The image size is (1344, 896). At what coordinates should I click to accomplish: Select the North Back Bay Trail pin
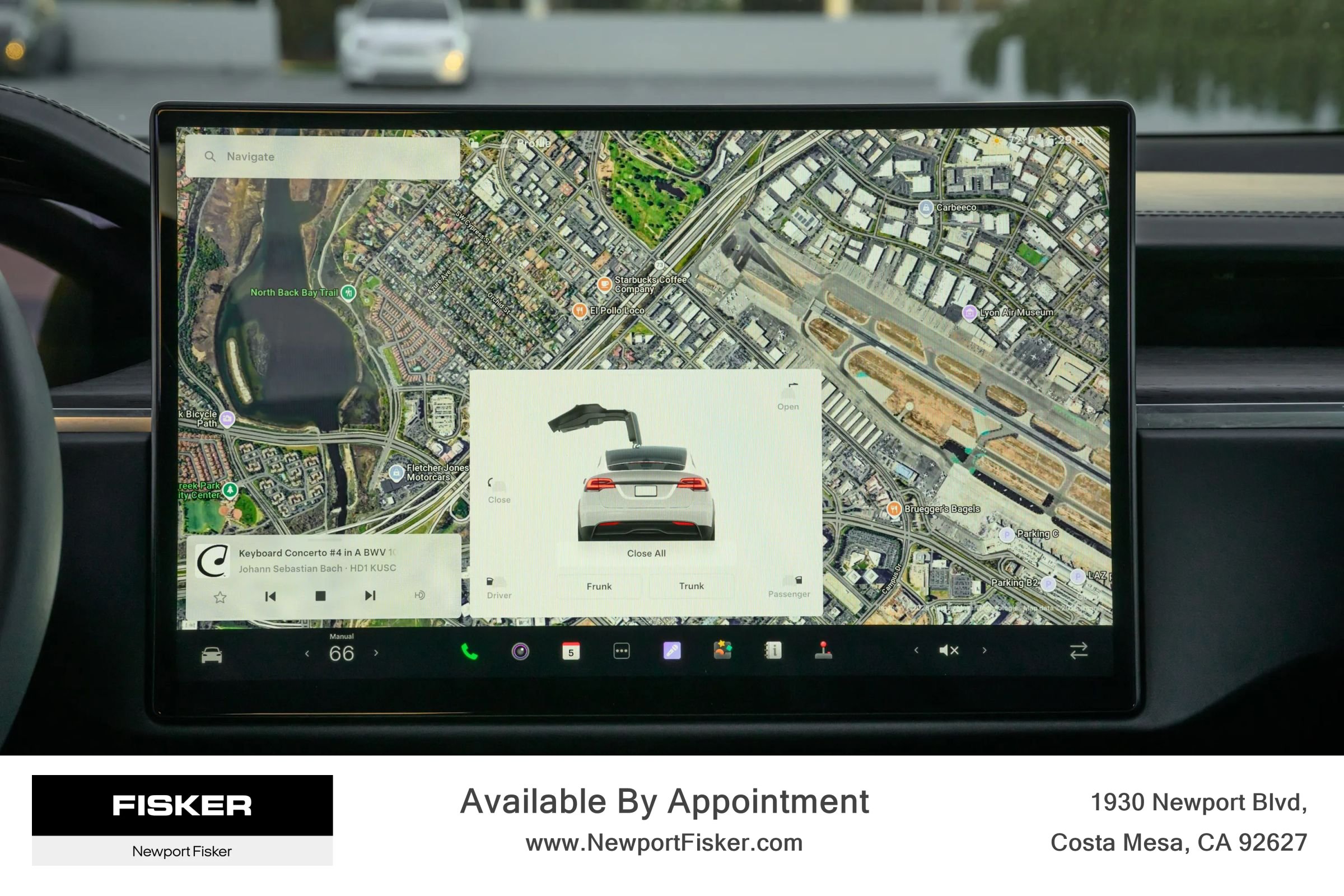pyautogui.click(x=348, y=292)
